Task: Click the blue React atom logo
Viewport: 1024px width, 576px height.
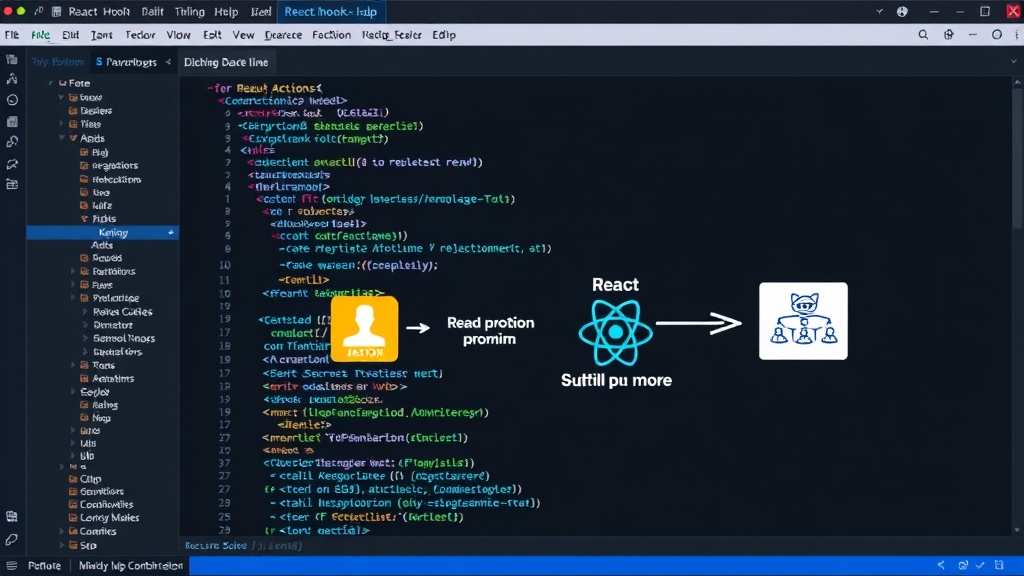Action: pyautogui.click(x=615, y=332)
